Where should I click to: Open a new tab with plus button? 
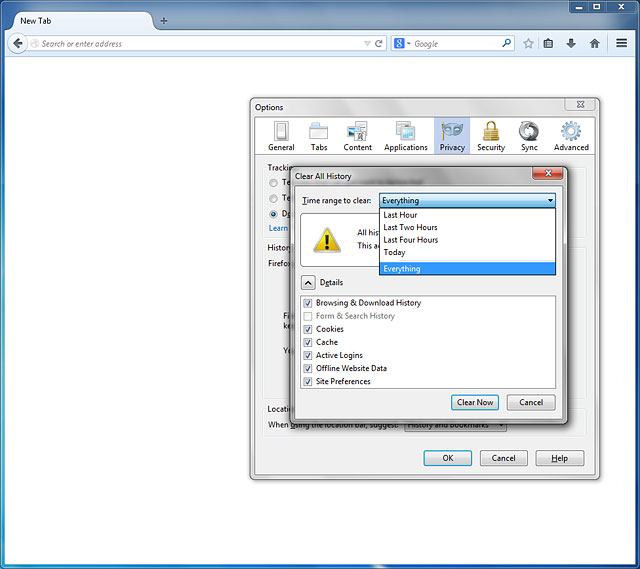click(164, 20)
